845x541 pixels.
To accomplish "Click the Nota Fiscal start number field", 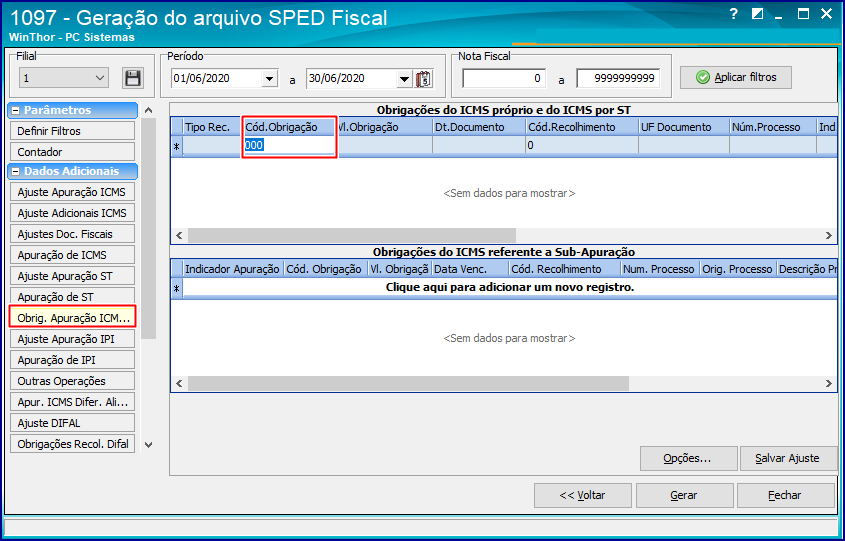I will pos(504,78).
